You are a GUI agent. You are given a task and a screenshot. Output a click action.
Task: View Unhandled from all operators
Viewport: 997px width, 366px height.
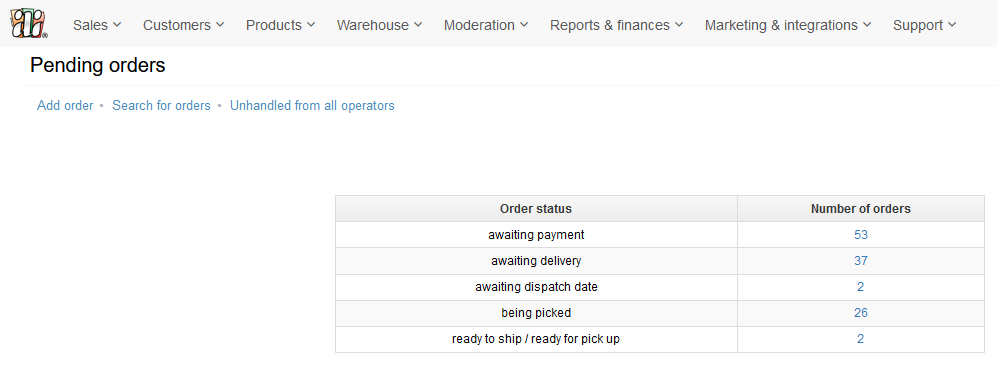(x=312, y=105)
